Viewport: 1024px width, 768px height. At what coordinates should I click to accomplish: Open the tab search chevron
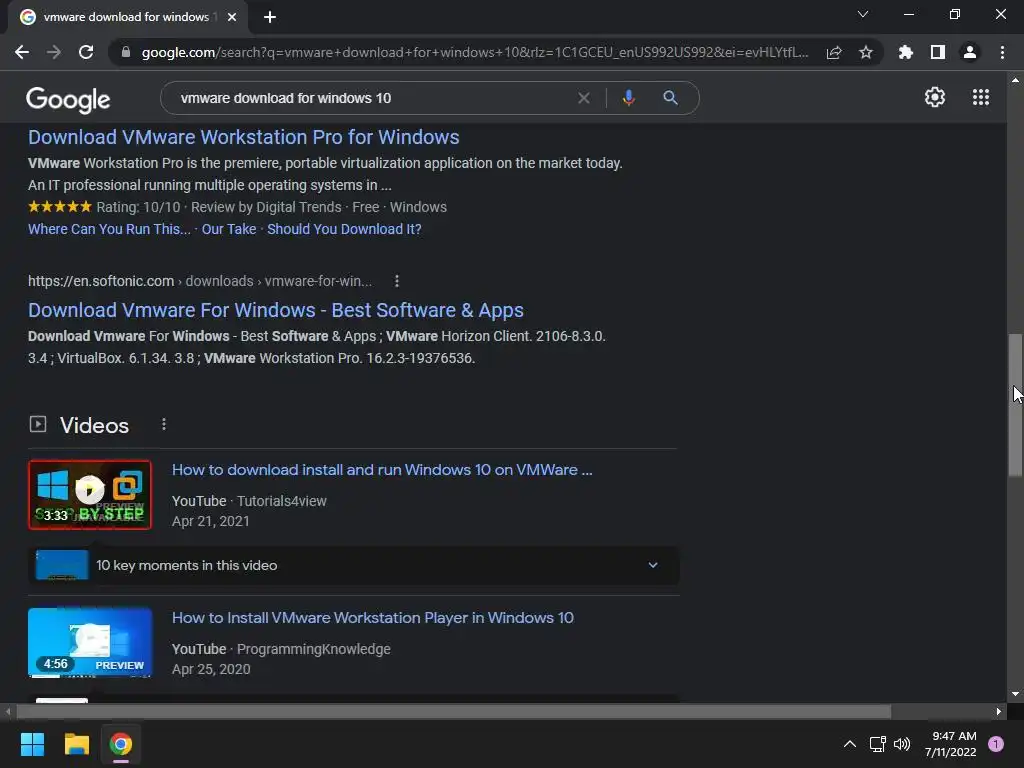click(x=863, y=14)
